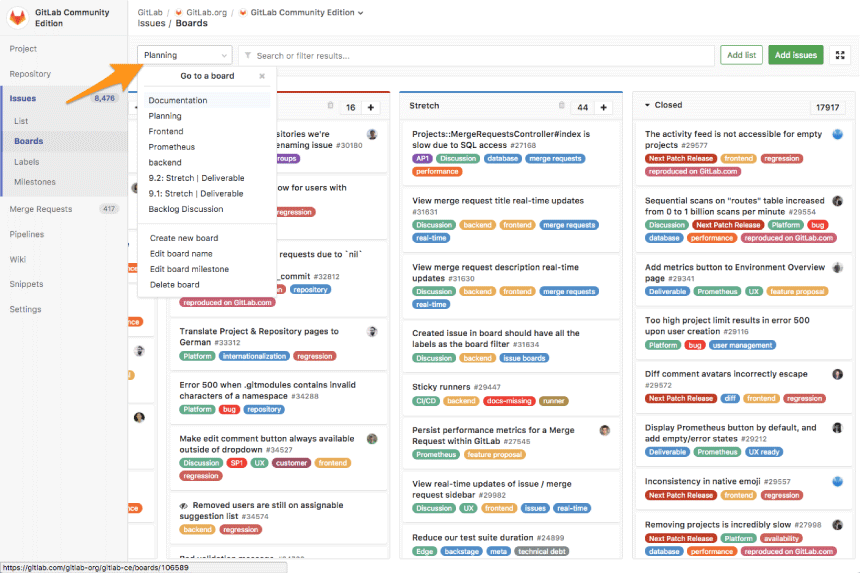
Task: Click the trash icon beside the 16 count
Action: [330, 105]
